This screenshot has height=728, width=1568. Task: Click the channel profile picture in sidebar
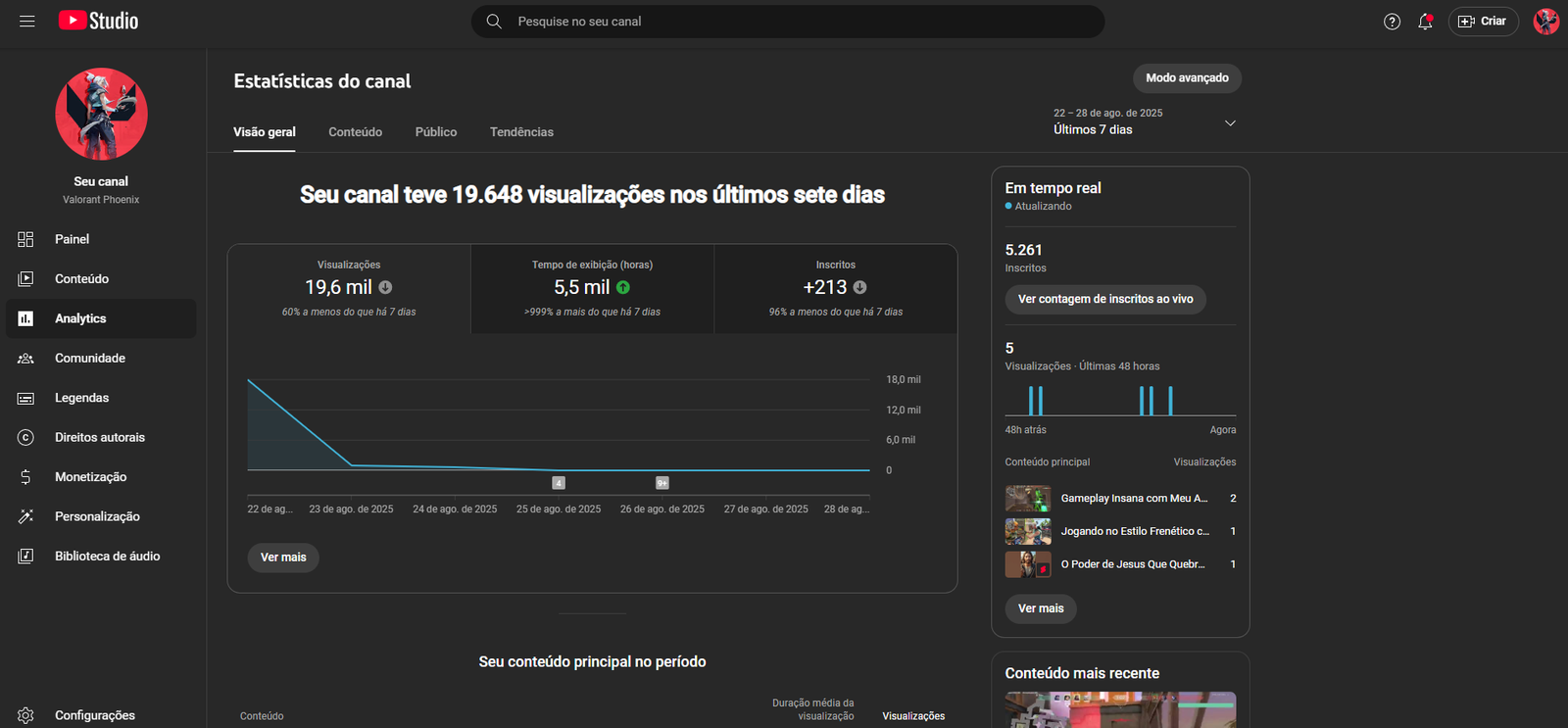tap(101, 114)
